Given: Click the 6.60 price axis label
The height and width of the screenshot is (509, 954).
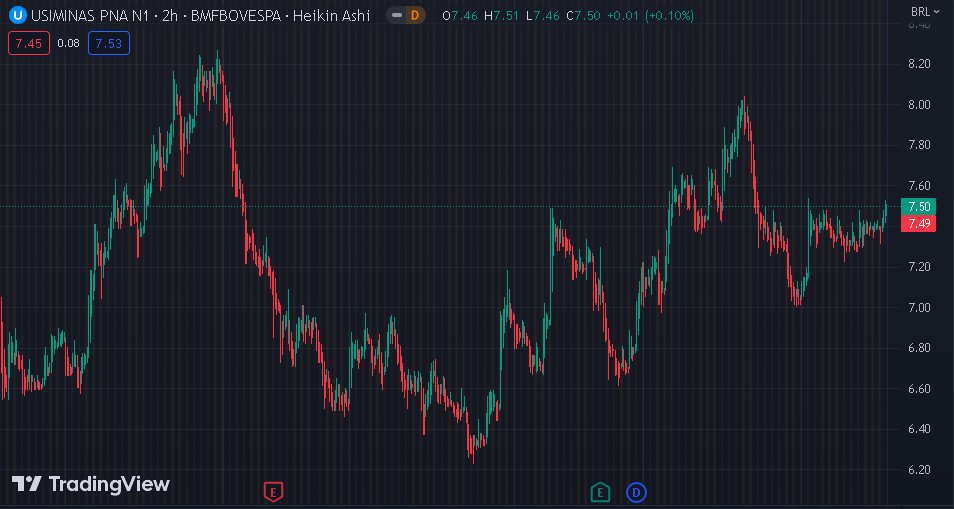Looking at the screenshot, I should pyautogui.click(x=919, y=389).
